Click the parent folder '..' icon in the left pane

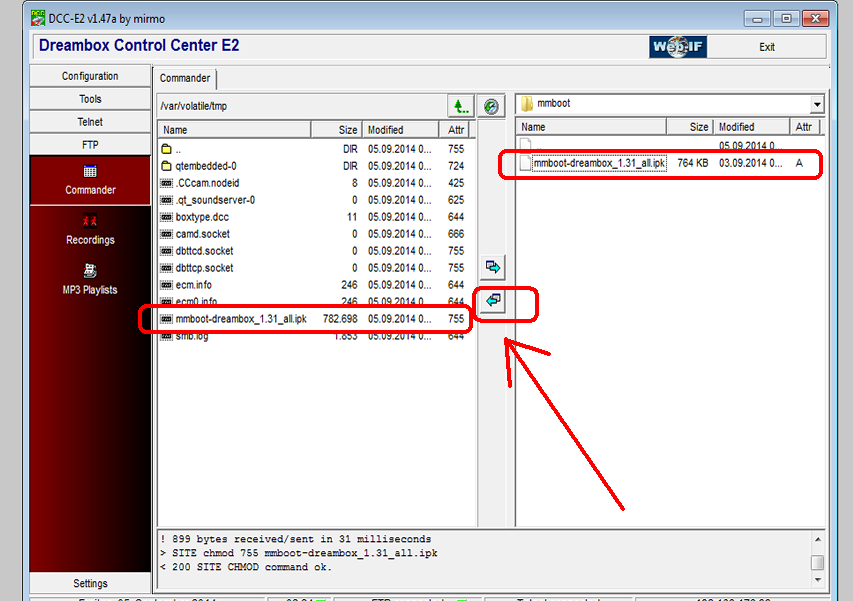point(166,149)
